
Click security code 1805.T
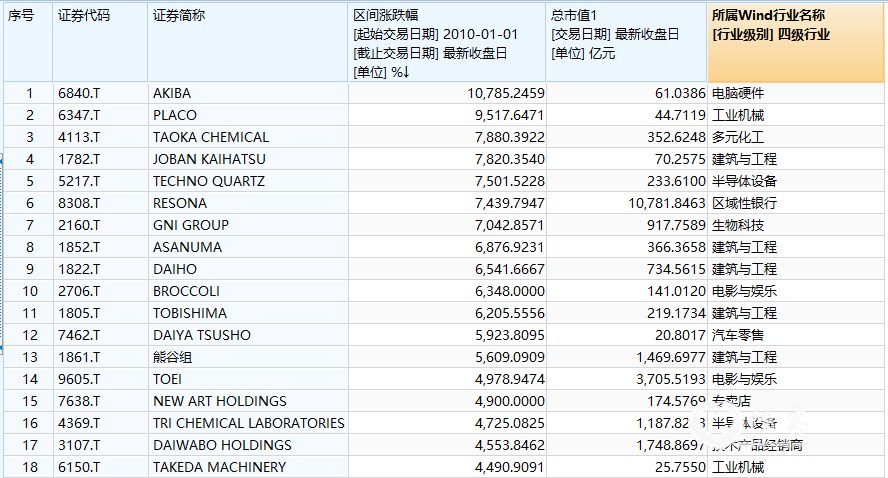coord(79,314)
